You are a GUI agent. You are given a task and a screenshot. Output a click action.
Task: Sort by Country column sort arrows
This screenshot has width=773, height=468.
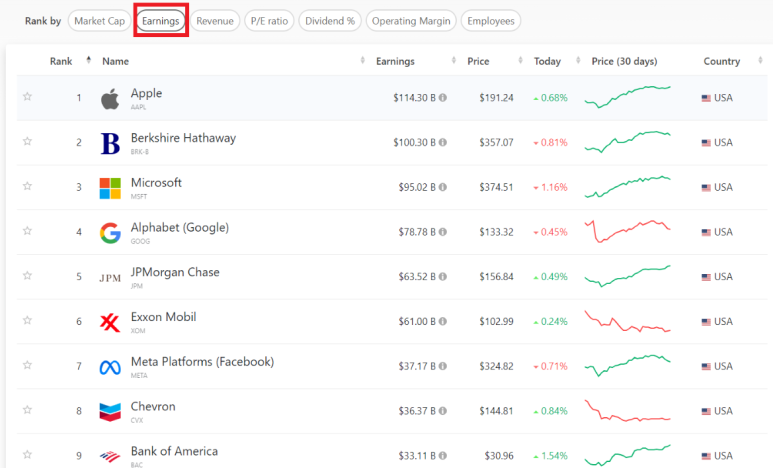pos(760,60)
